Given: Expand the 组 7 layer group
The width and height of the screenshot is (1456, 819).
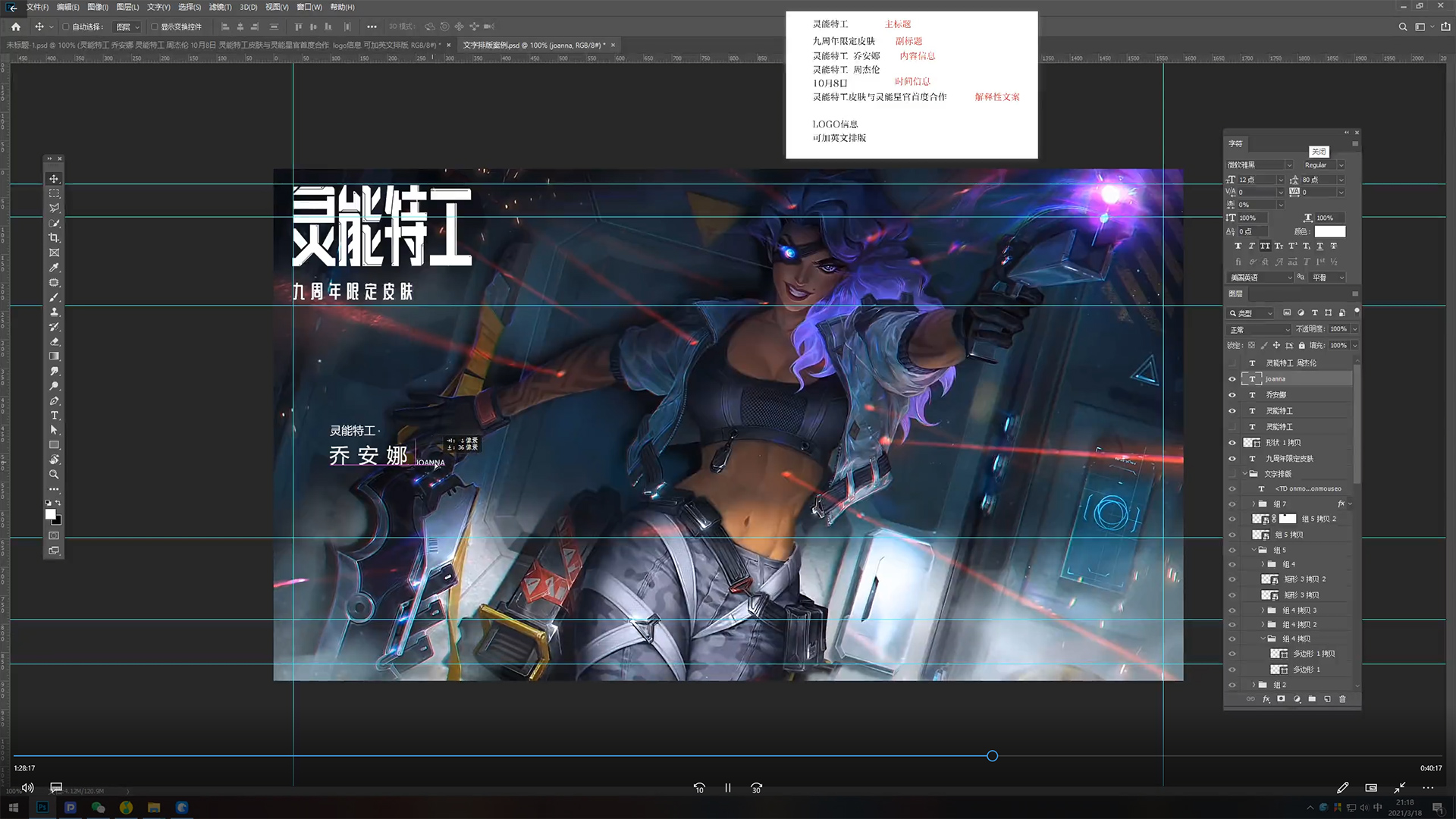Looking at the screenshot, I should click(1254, 504).
